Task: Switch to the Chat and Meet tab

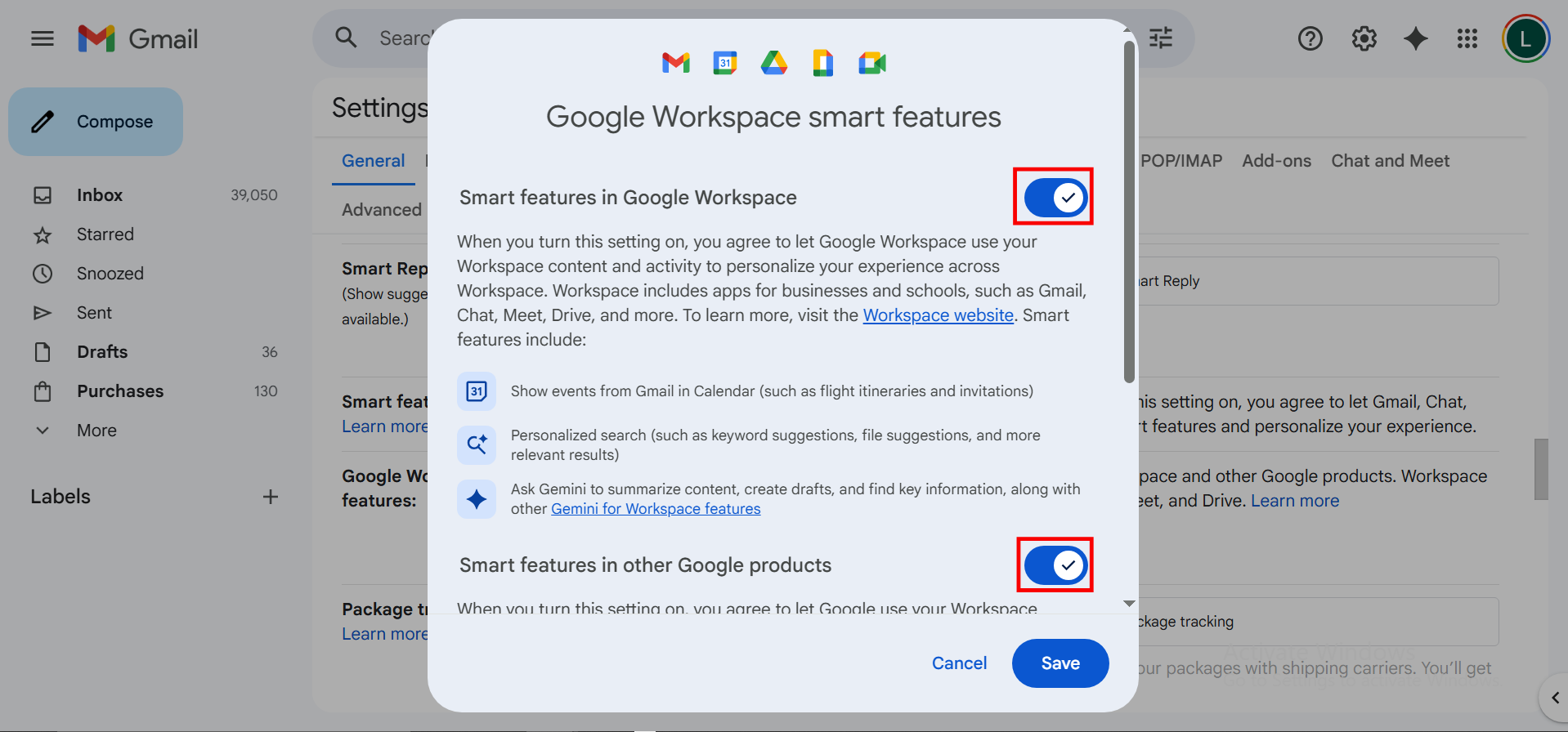Action: [1390, 161]
